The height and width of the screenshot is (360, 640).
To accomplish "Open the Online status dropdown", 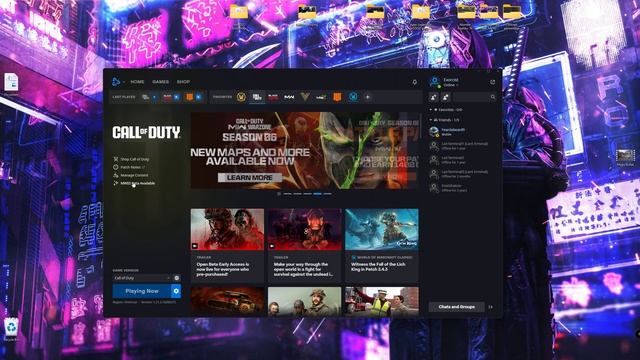I will pyautogui.click(x=451, y=85).
